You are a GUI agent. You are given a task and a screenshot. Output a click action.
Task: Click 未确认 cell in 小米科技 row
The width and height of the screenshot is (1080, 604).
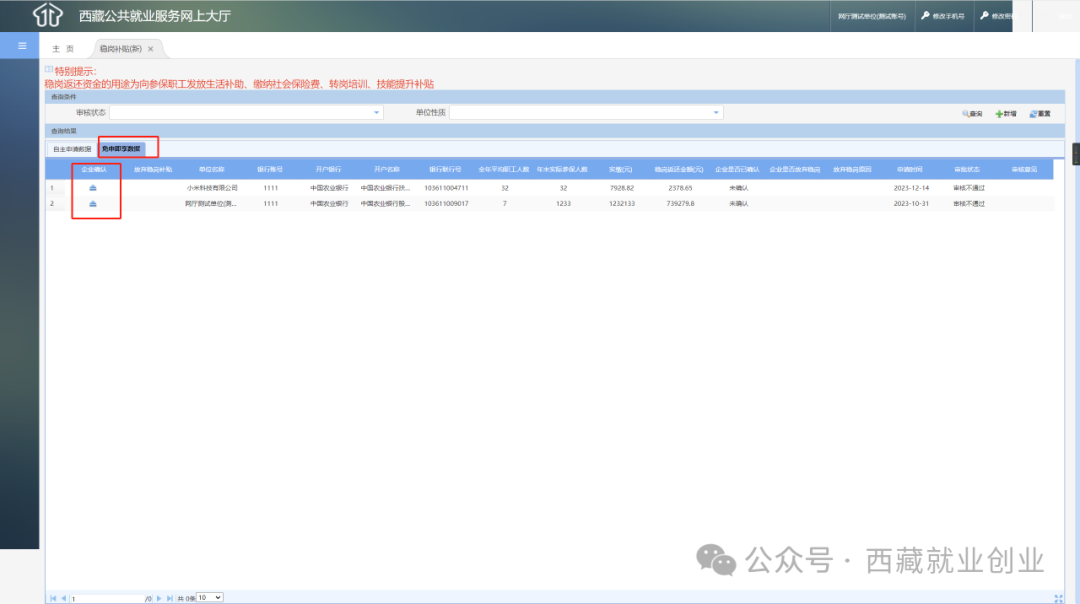point(738,188)
